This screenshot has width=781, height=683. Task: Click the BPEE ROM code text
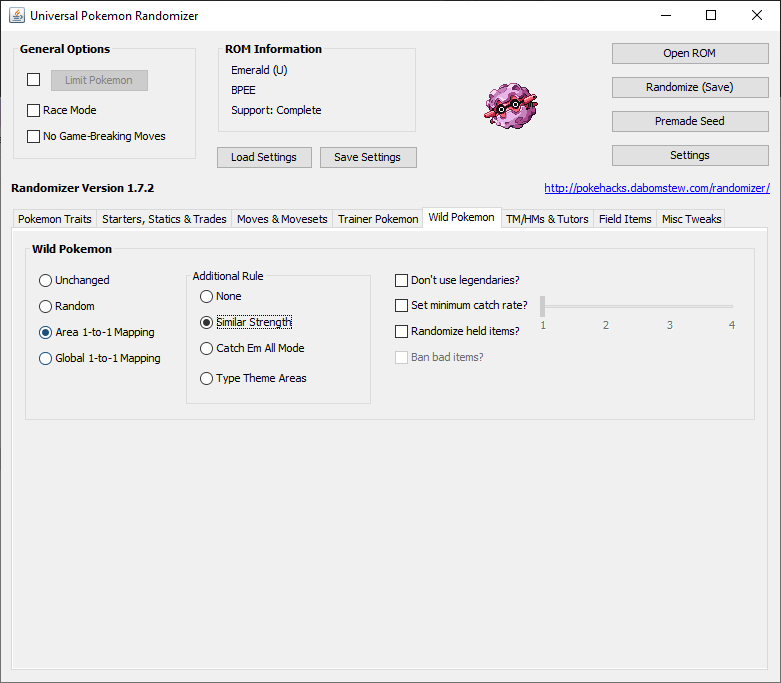[243, 90]
